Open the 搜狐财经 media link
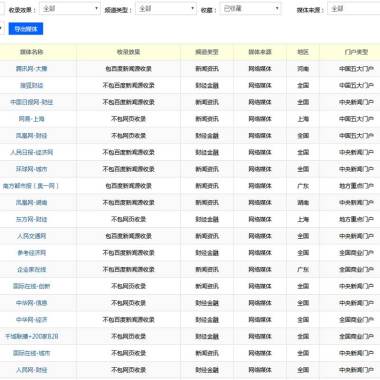380x380 pixels. coord(31,85)
